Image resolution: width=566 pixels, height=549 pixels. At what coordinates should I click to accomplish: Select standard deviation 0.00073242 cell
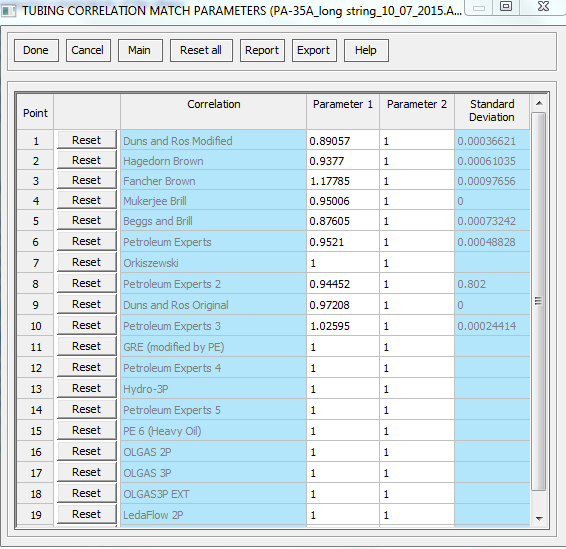[x=492, y=221]
